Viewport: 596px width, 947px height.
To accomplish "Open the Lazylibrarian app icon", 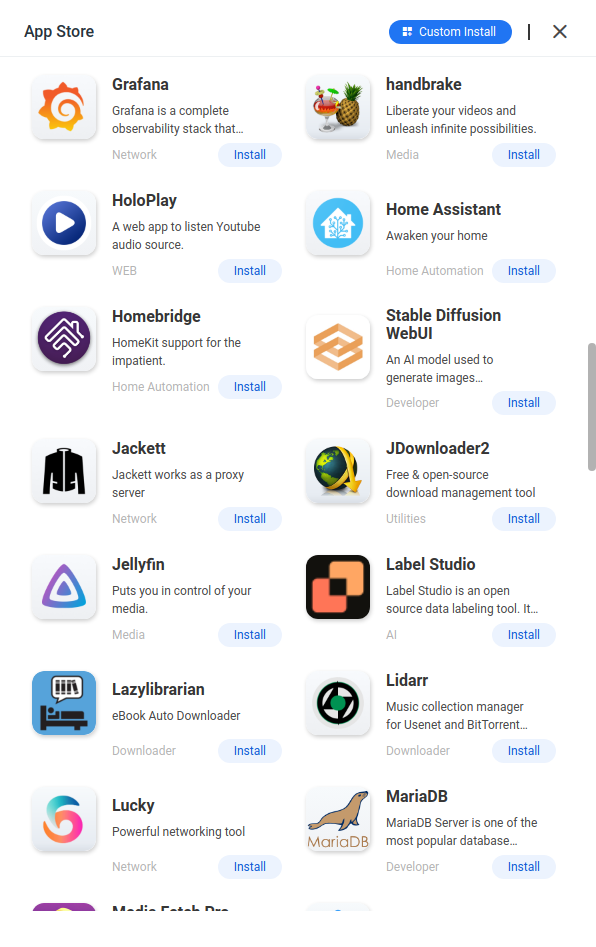I will pos(64,703).
